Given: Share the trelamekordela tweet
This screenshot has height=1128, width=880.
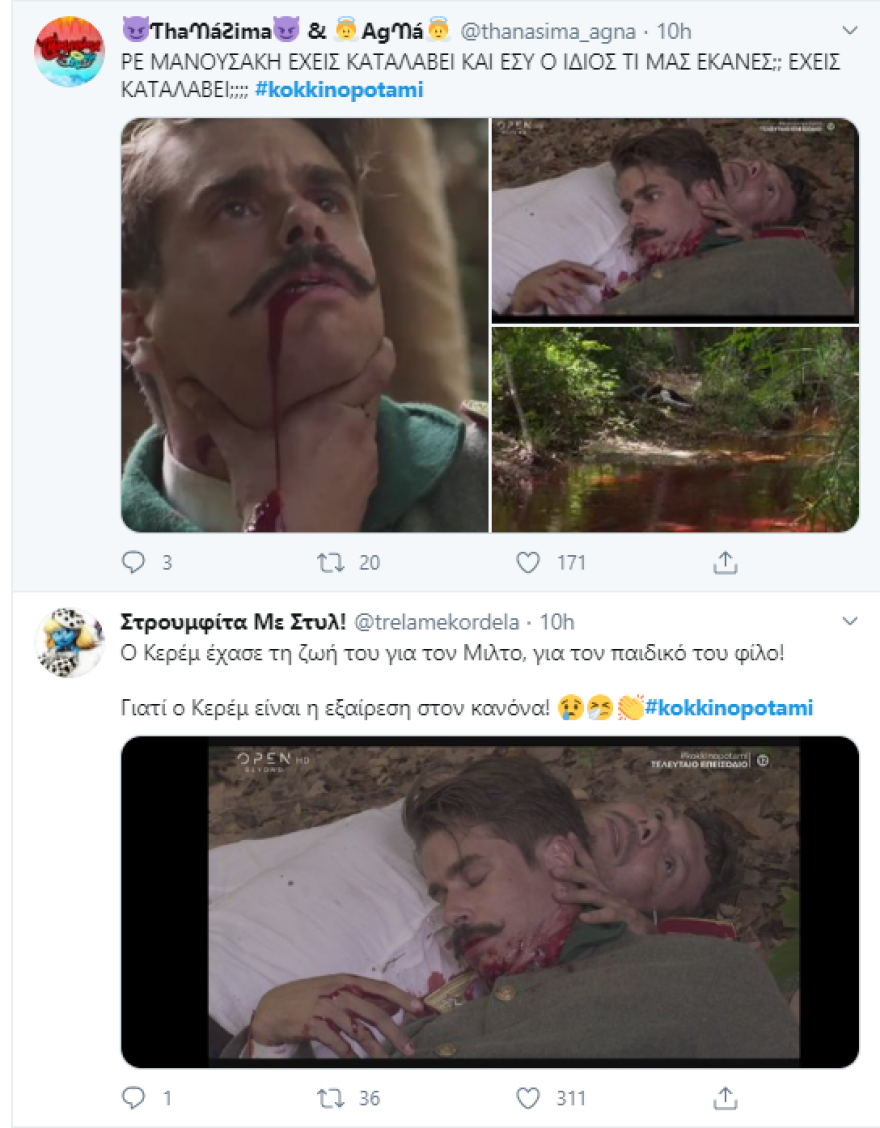Looking at the screenshot, I should [725, 1098].
